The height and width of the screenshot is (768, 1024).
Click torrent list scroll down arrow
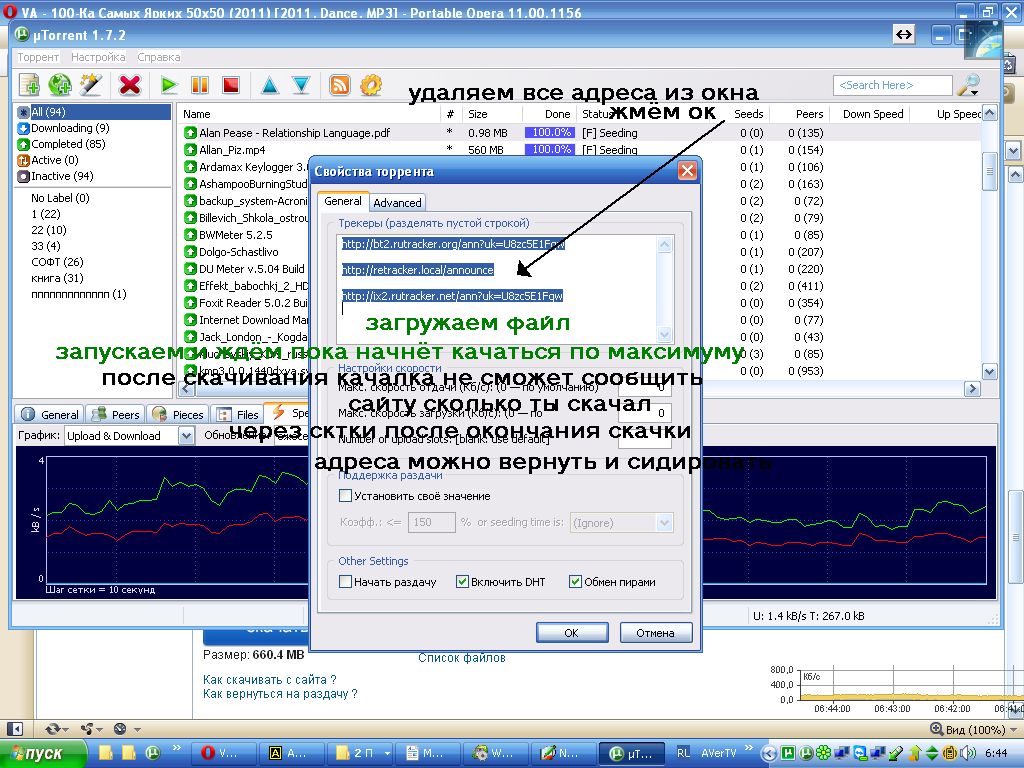[x=989, y=372]
